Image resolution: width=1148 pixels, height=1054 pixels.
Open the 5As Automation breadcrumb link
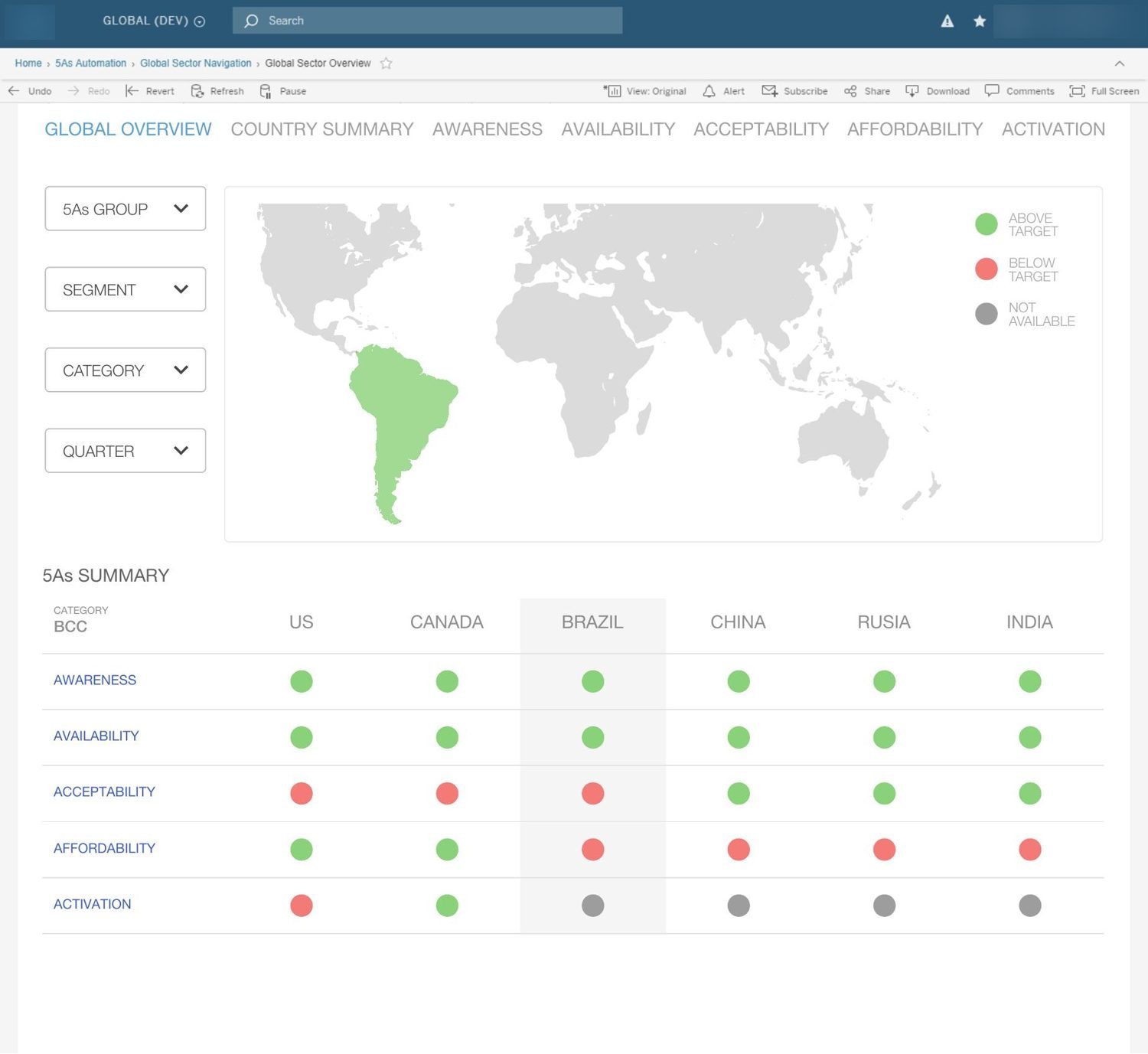[90, 64]
